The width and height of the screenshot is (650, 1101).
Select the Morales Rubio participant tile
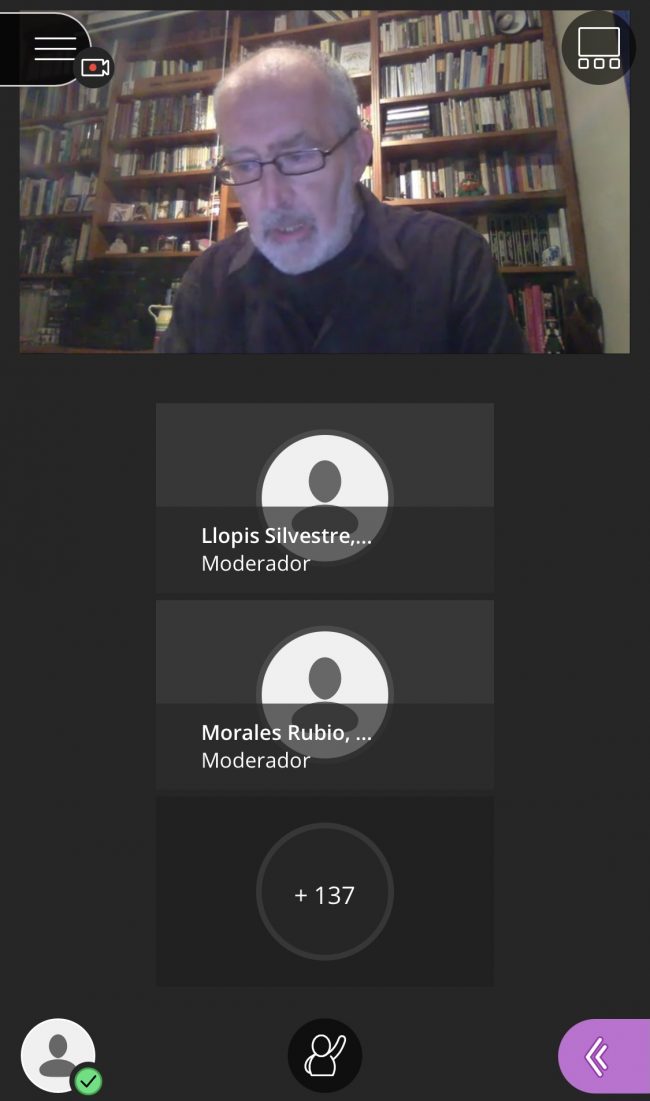[325, 695]
